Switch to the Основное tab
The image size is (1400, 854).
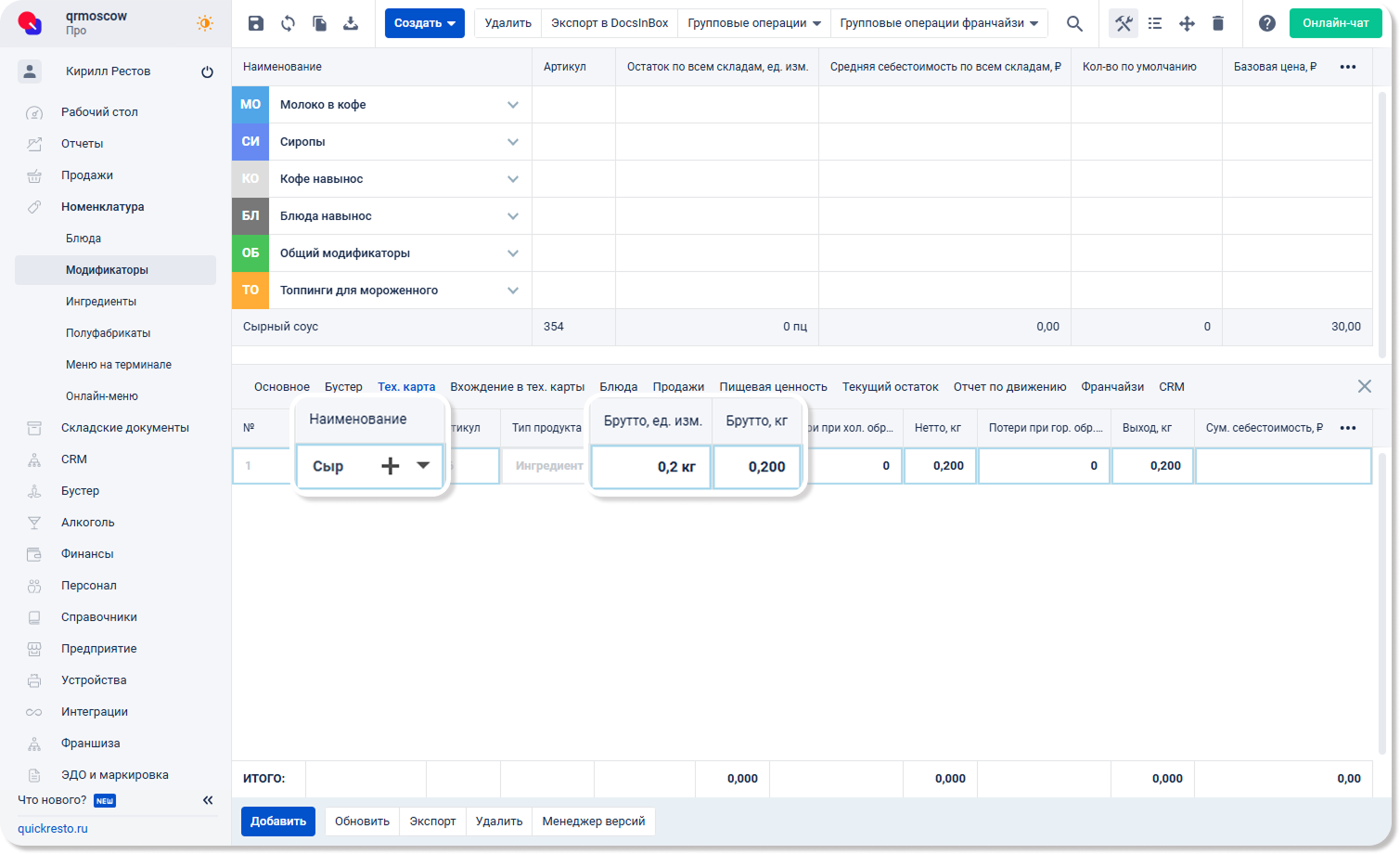282,387
